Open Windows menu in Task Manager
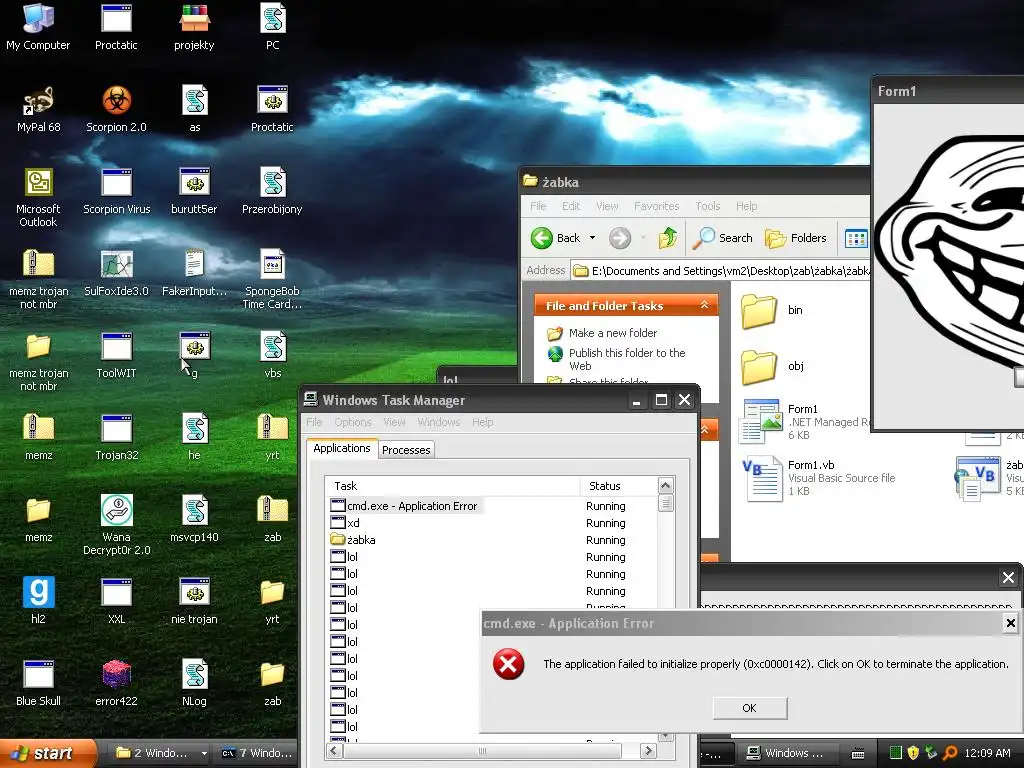Viewport: 1024px width, 768px height. click(438, 422)
